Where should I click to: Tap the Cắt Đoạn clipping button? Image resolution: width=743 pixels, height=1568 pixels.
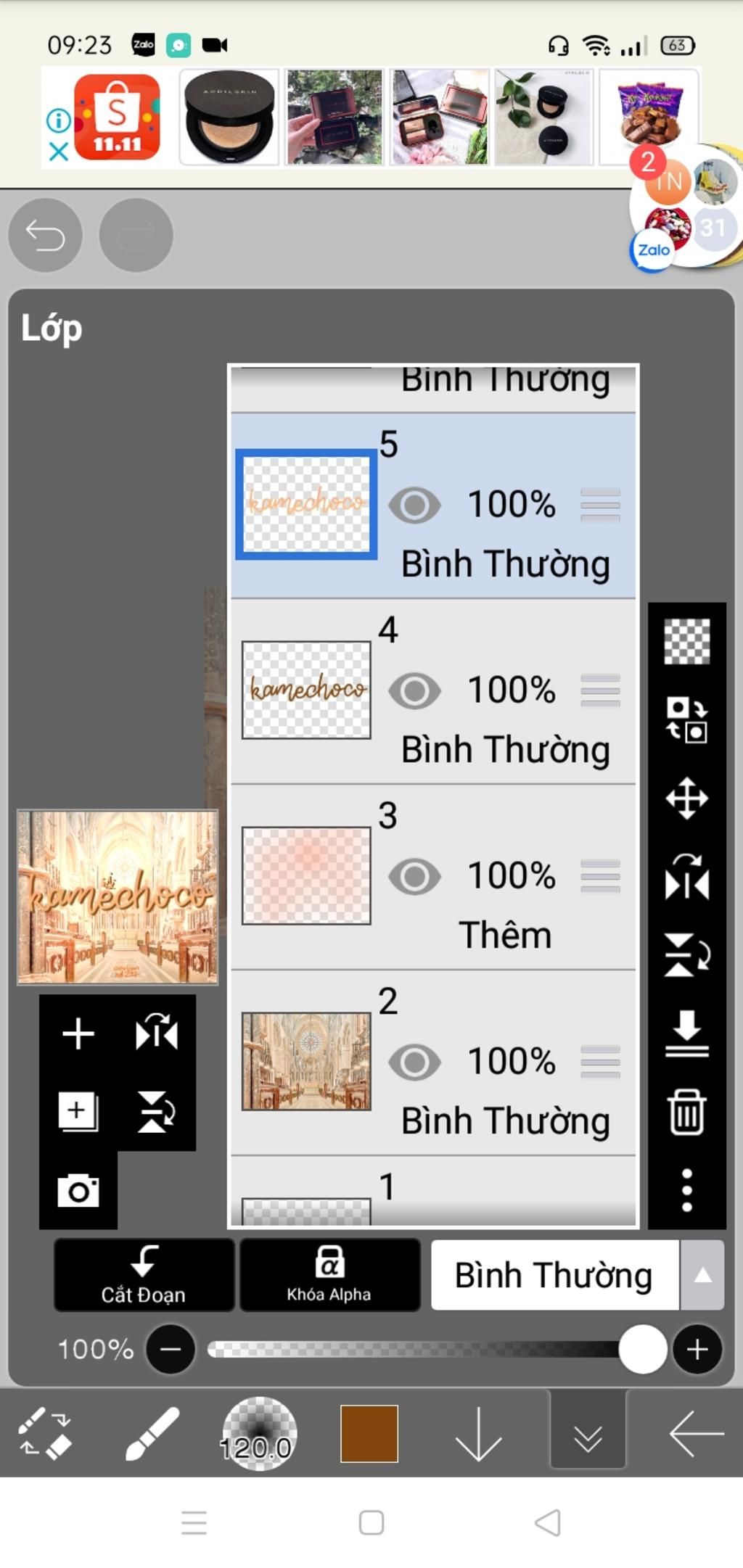point(144,1276)
